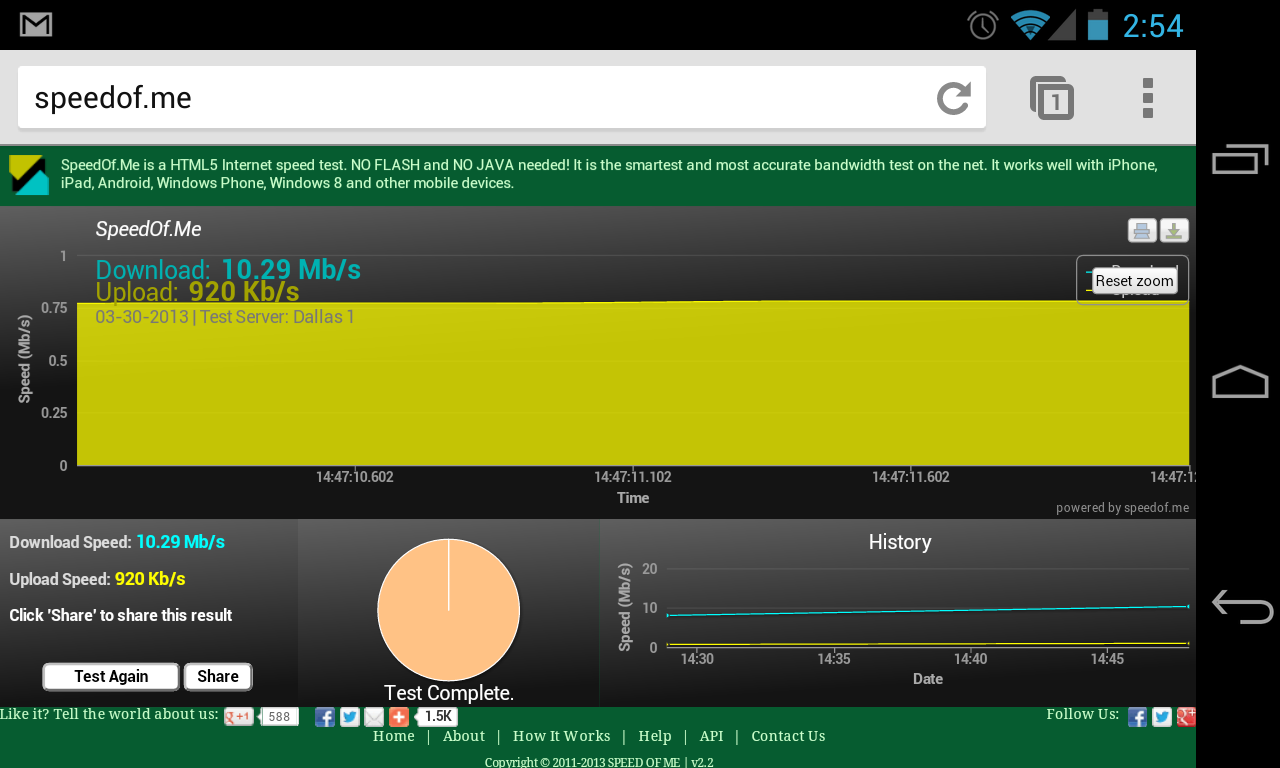Image resolution: width=1280 pixels, height=768 pixels.
Task: Reload the speedof.me page
Action: 954,98
